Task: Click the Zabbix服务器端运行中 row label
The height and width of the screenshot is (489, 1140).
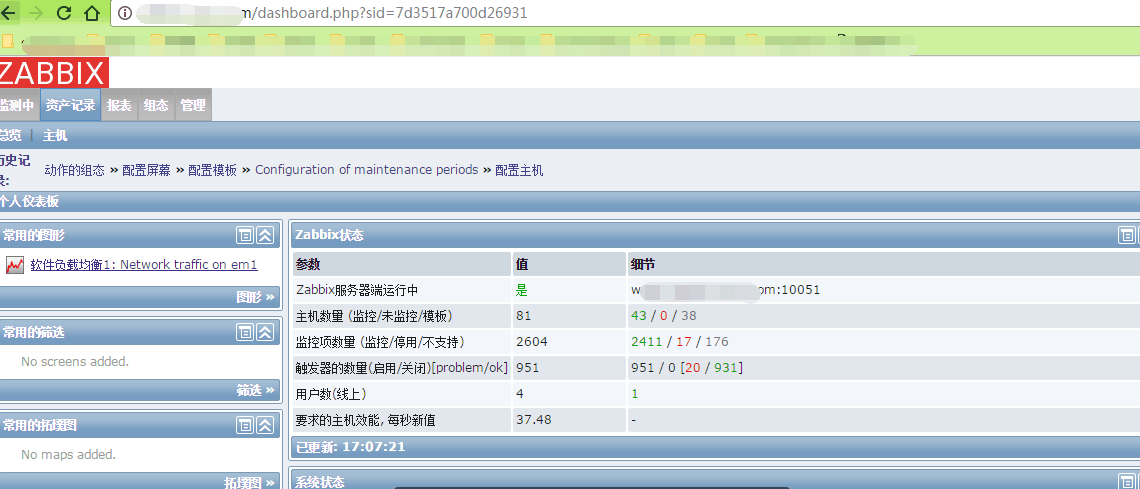Action: pyautogui.click(x=357, y=290)
